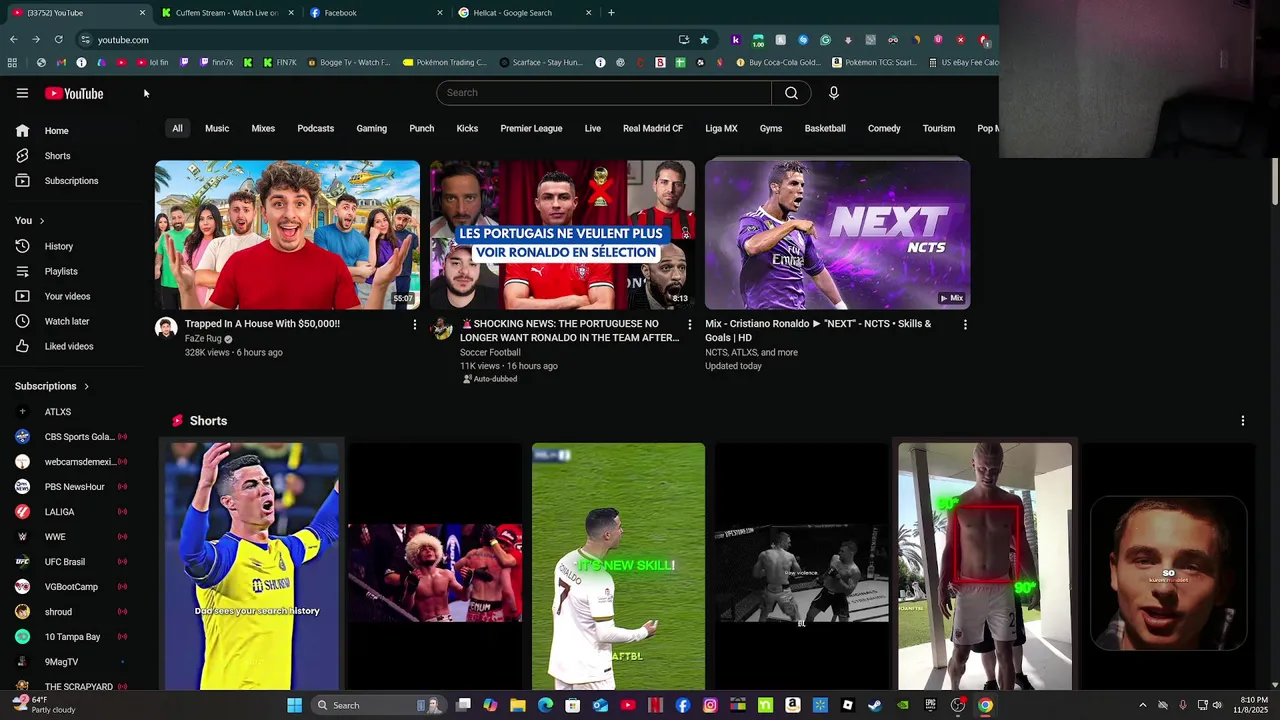Screen dimensions: 1280x720
Task: Open options for Cristiano Ronaldo NEXT mix
Action: pyautogui.click(x=965, y=324)
